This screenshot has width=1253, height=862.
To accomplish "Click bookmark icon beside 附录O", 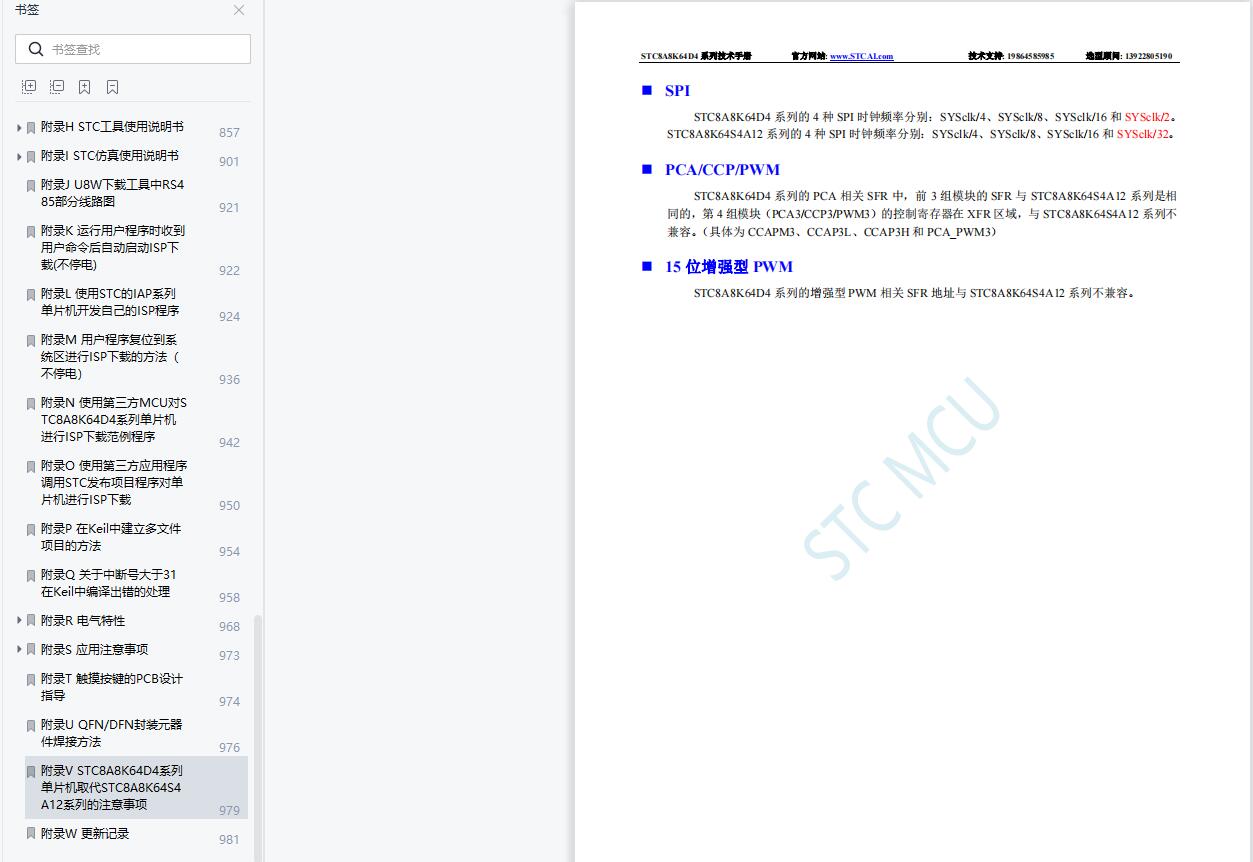I will [x=31, y=467].
